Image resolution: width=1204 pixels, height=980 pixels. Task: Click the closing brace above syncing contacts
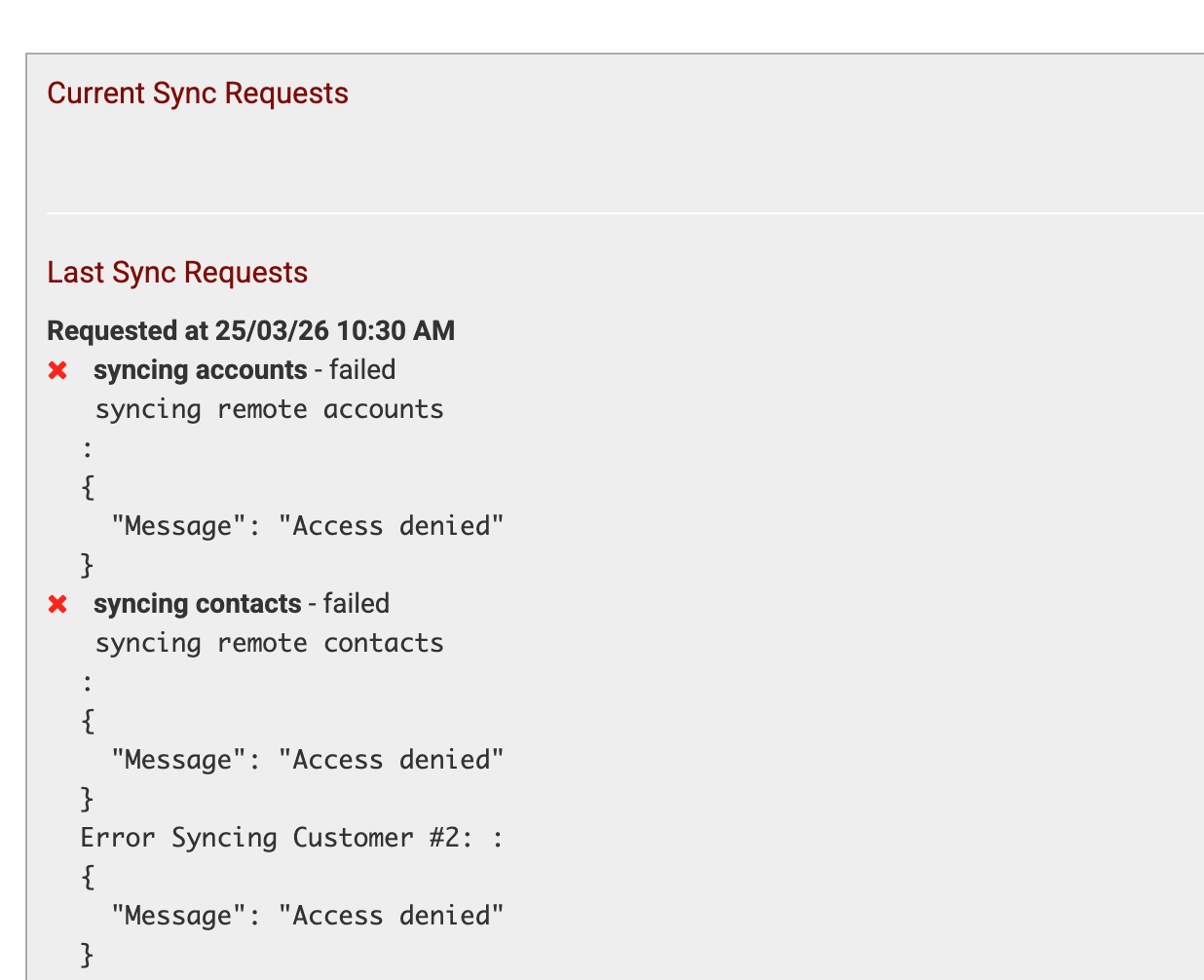point(88,565)
